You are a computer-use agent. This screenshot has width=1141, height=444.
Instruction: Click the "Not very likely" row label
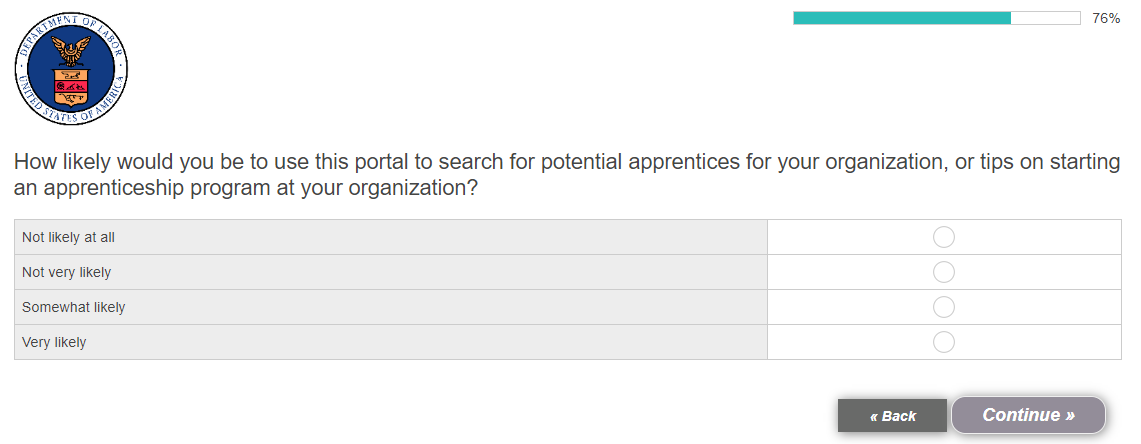[66, 272]
